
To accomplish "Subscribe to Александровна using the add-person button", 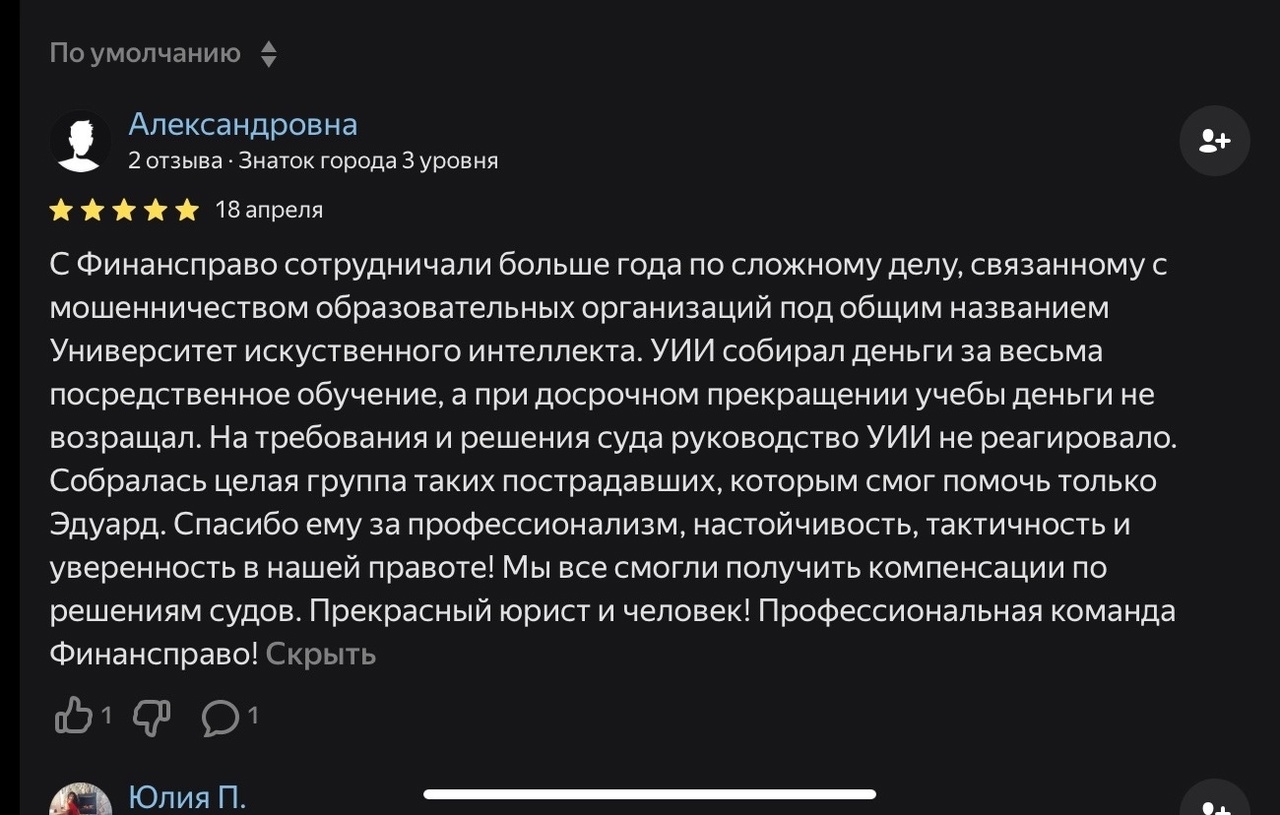I will coord(1215,141).
